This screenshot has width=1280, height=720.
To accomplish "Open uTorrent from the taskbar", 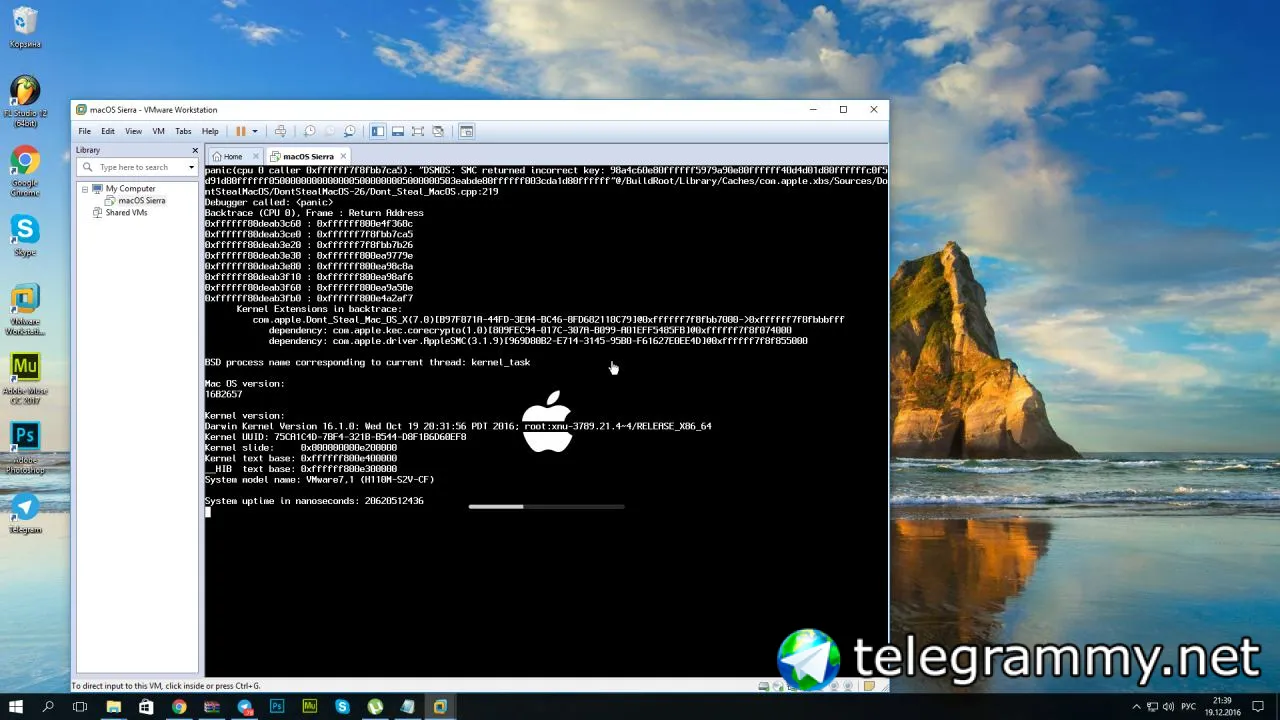I will 375,707.
